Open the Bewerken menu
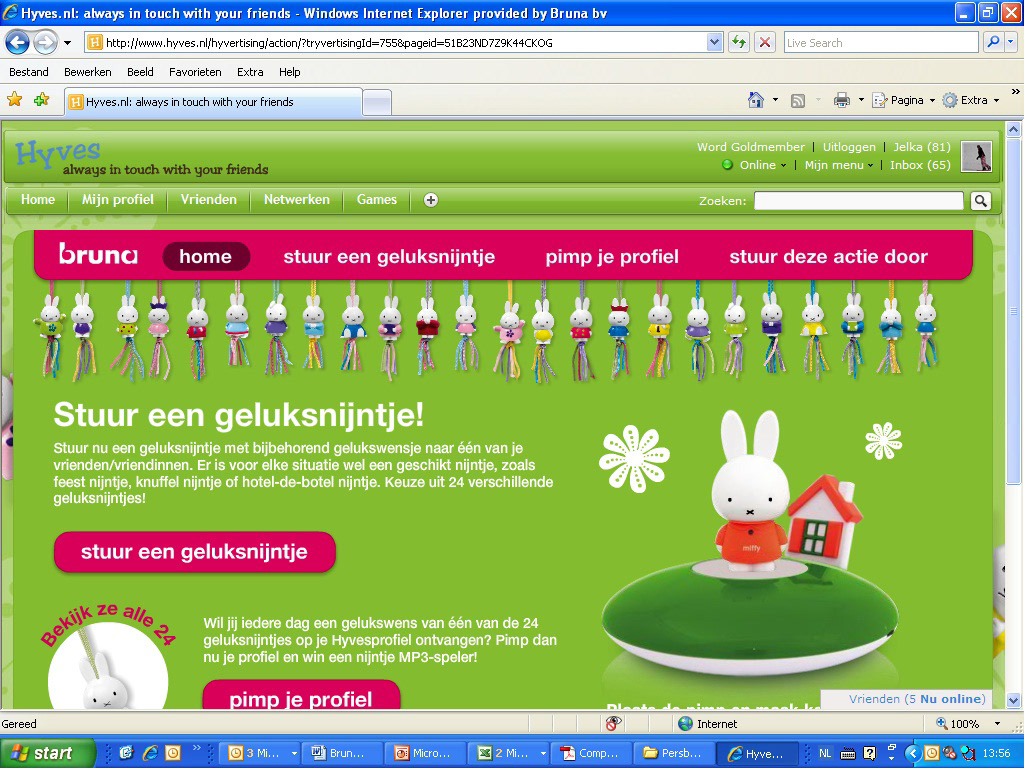 point(88,72)
